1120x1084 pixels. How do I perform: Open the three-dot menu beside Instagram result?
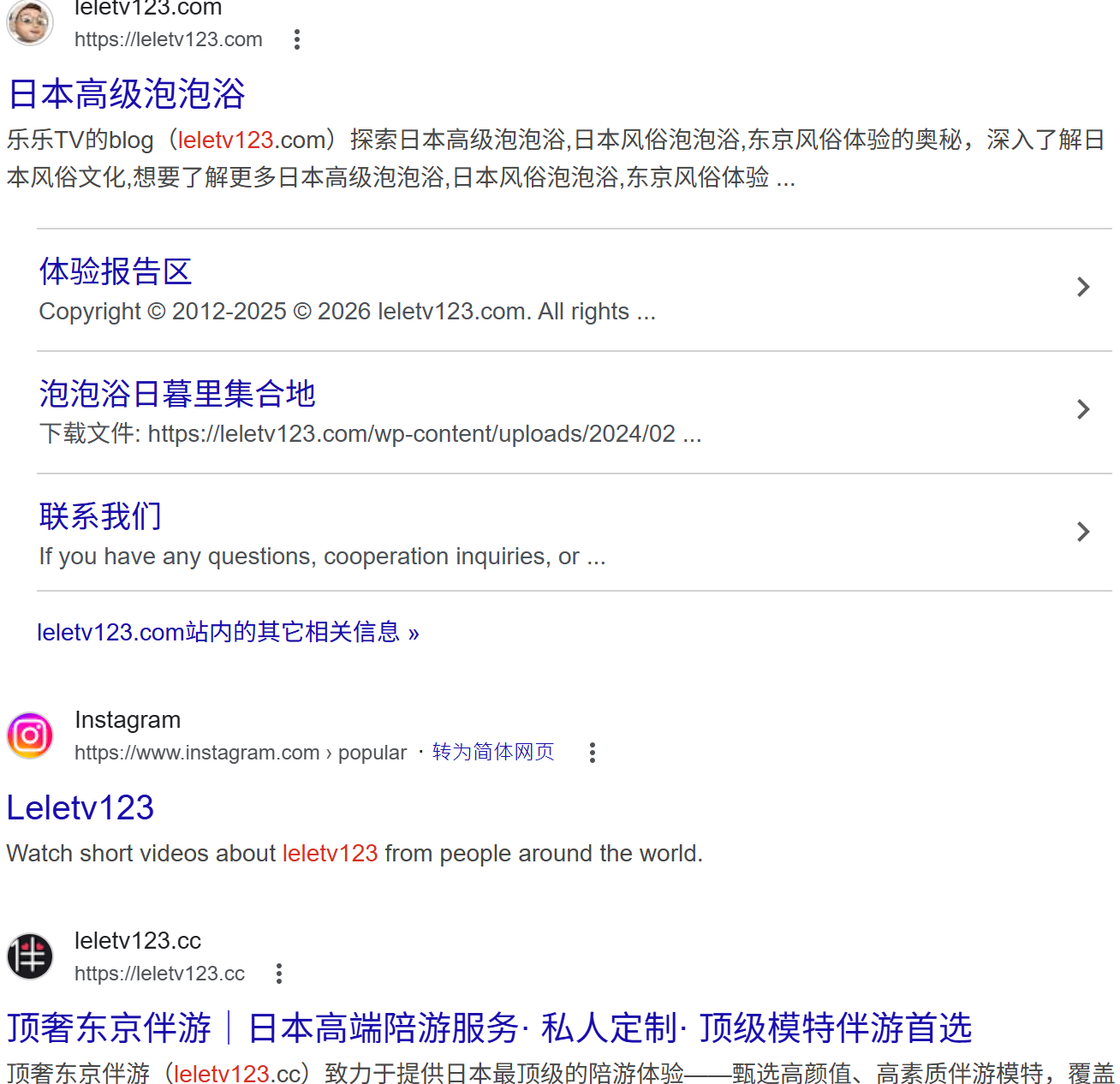click(592, 753)
